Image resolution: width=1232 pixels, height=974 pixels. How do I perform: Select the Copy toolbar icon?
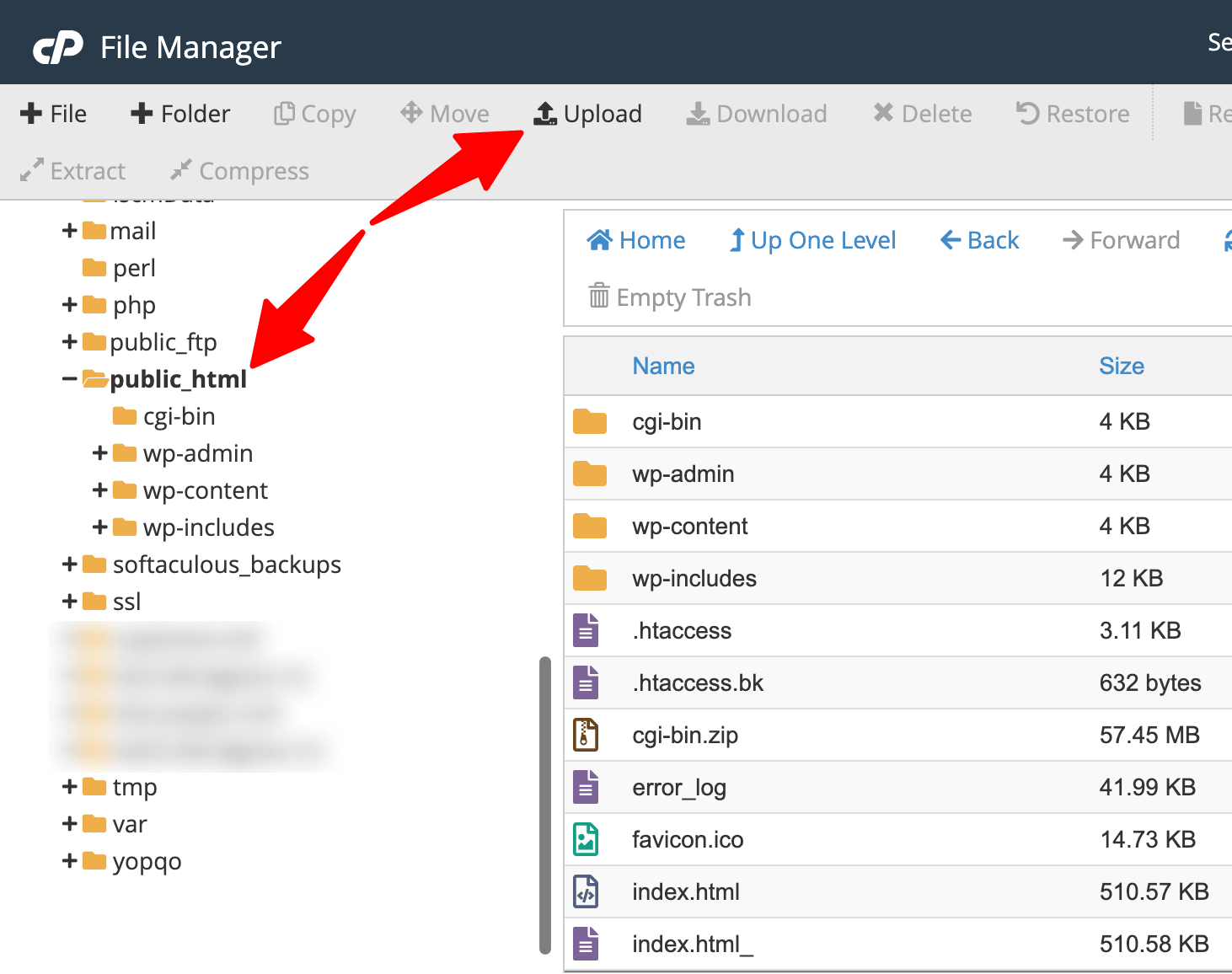point(313,114)
